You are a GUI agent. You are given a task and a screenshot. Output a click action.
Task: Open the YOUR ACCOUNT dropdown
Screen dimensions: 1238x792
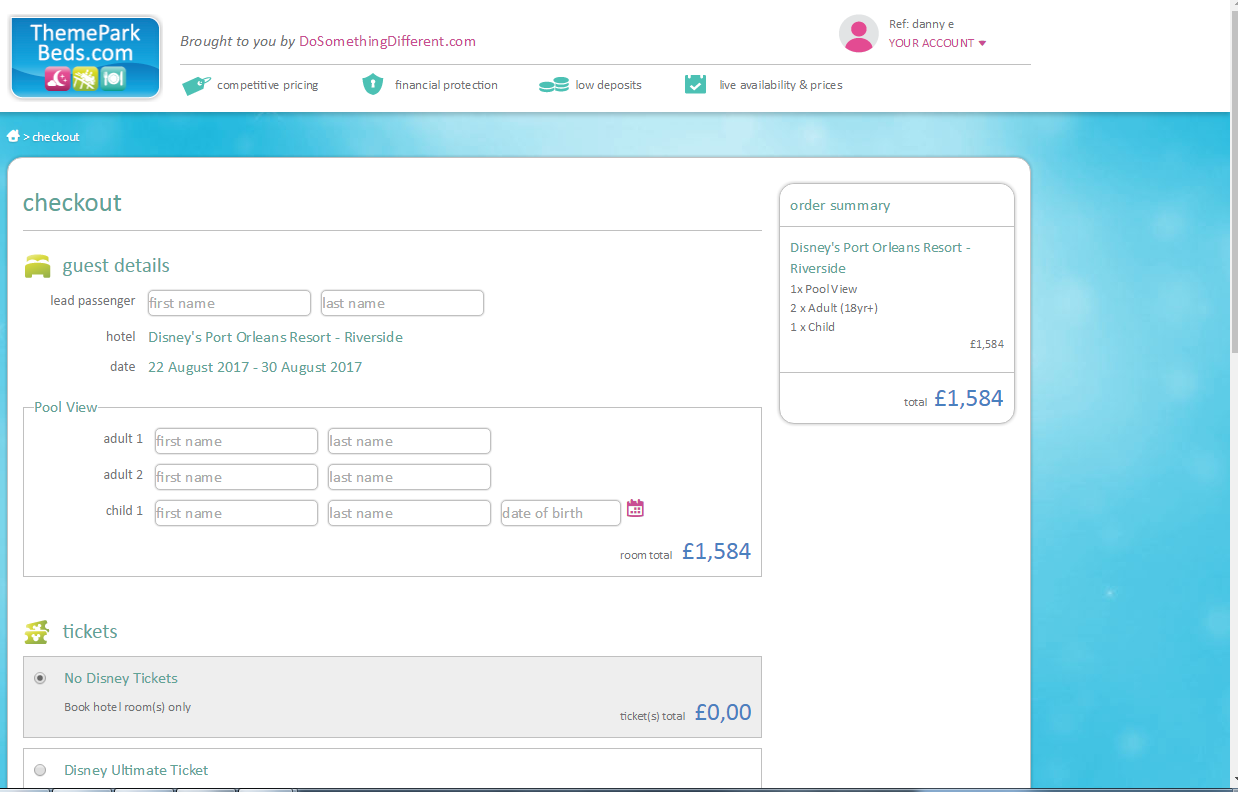coord(937,43)
